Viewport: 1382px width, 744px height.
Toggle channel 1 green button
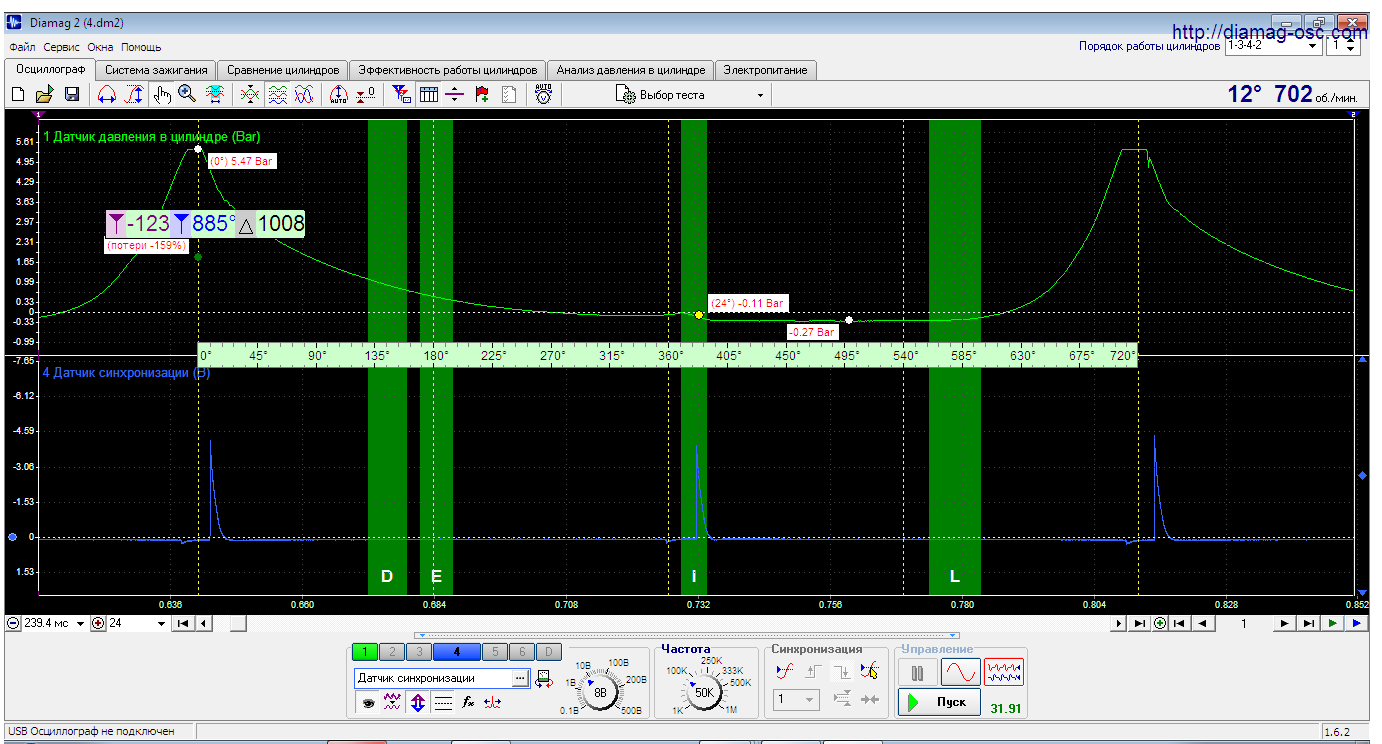[365, 652]
